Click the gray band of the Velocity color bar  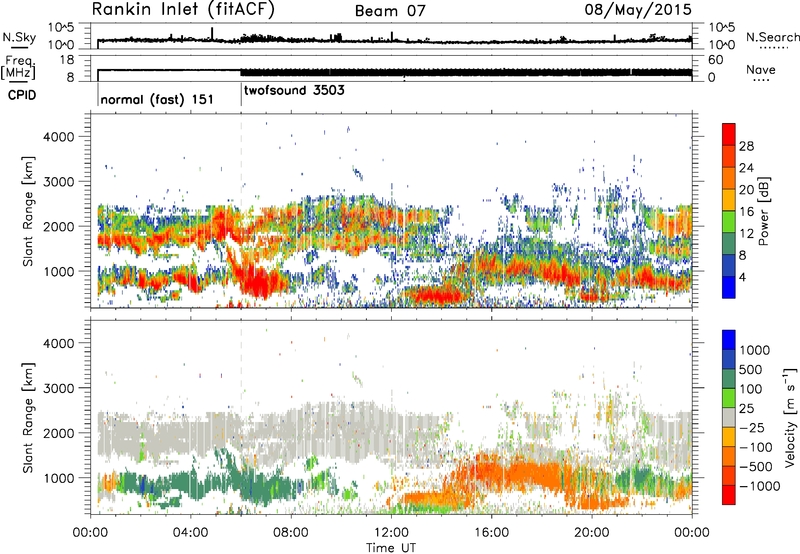coord(729,417)
